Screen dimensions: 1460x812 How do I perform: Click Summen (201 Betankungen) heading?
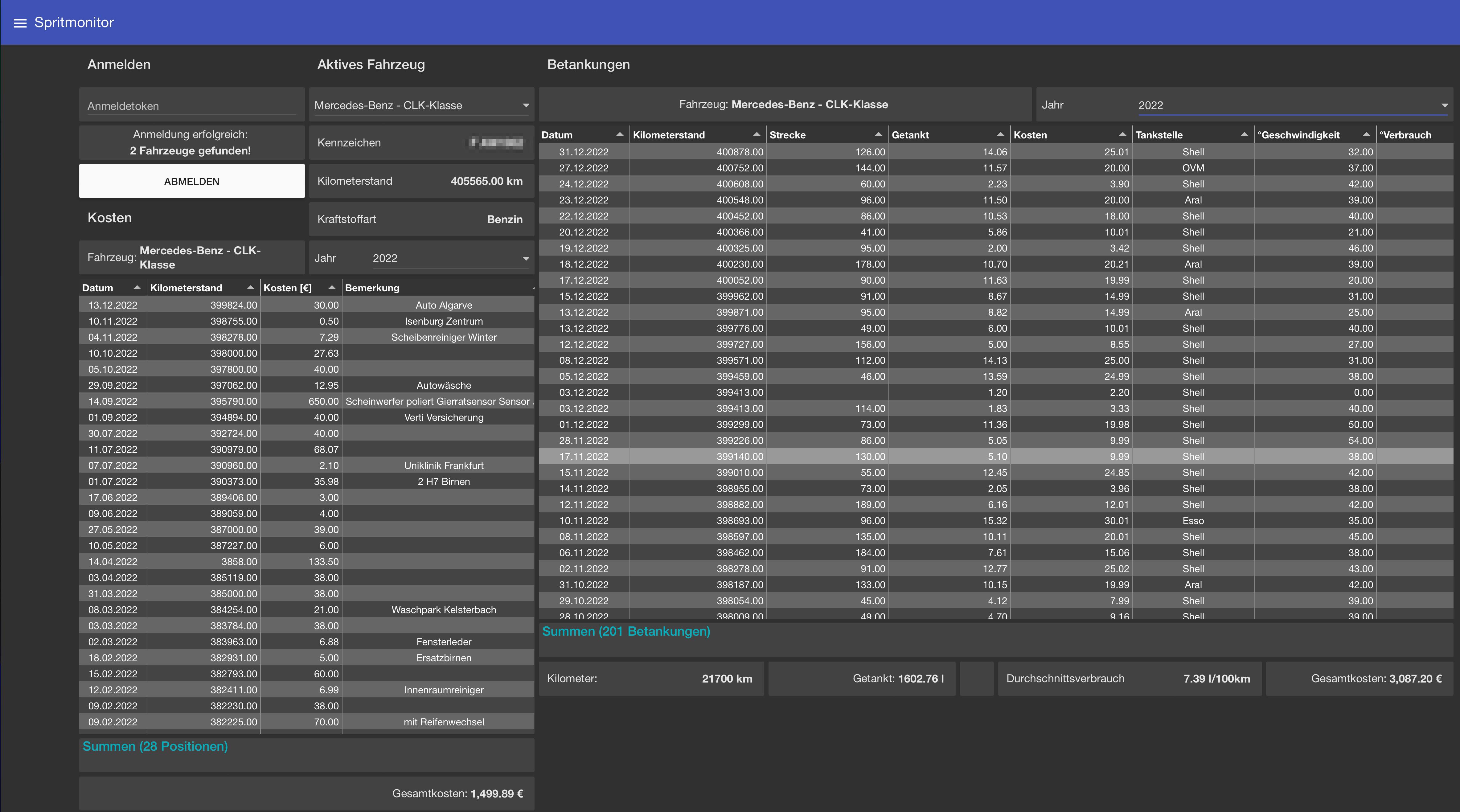[x=626, y=631]
